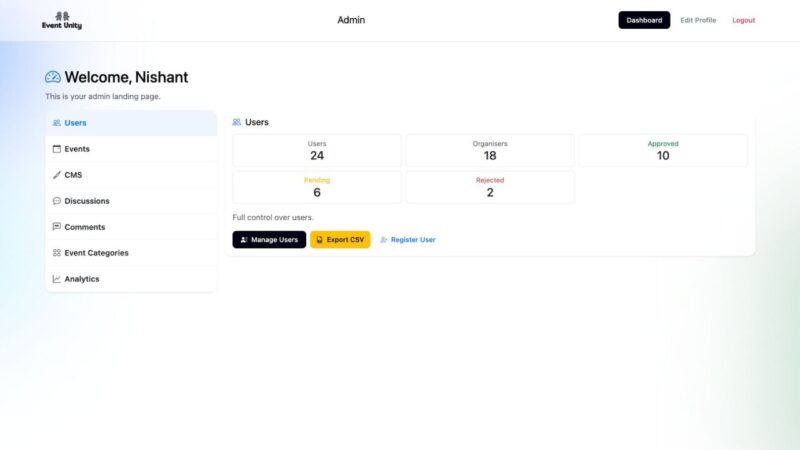
Task: Click the grid icon beside Event Categories
Action: pos(57,253)
